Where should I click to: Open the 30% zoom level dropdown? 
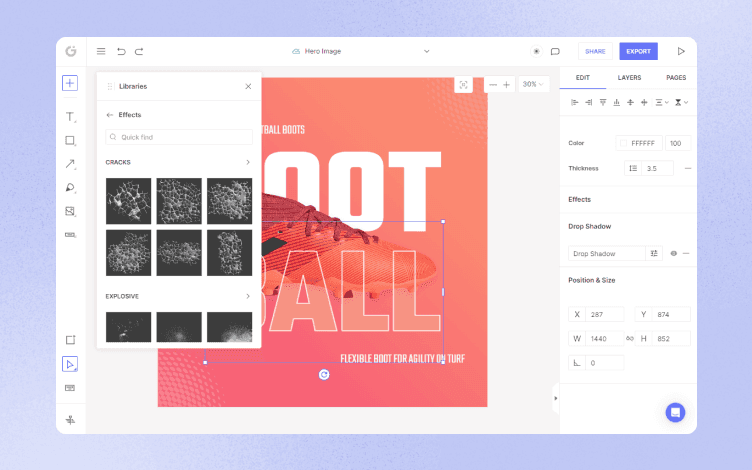pyautogui.click(x=533, y=84)
